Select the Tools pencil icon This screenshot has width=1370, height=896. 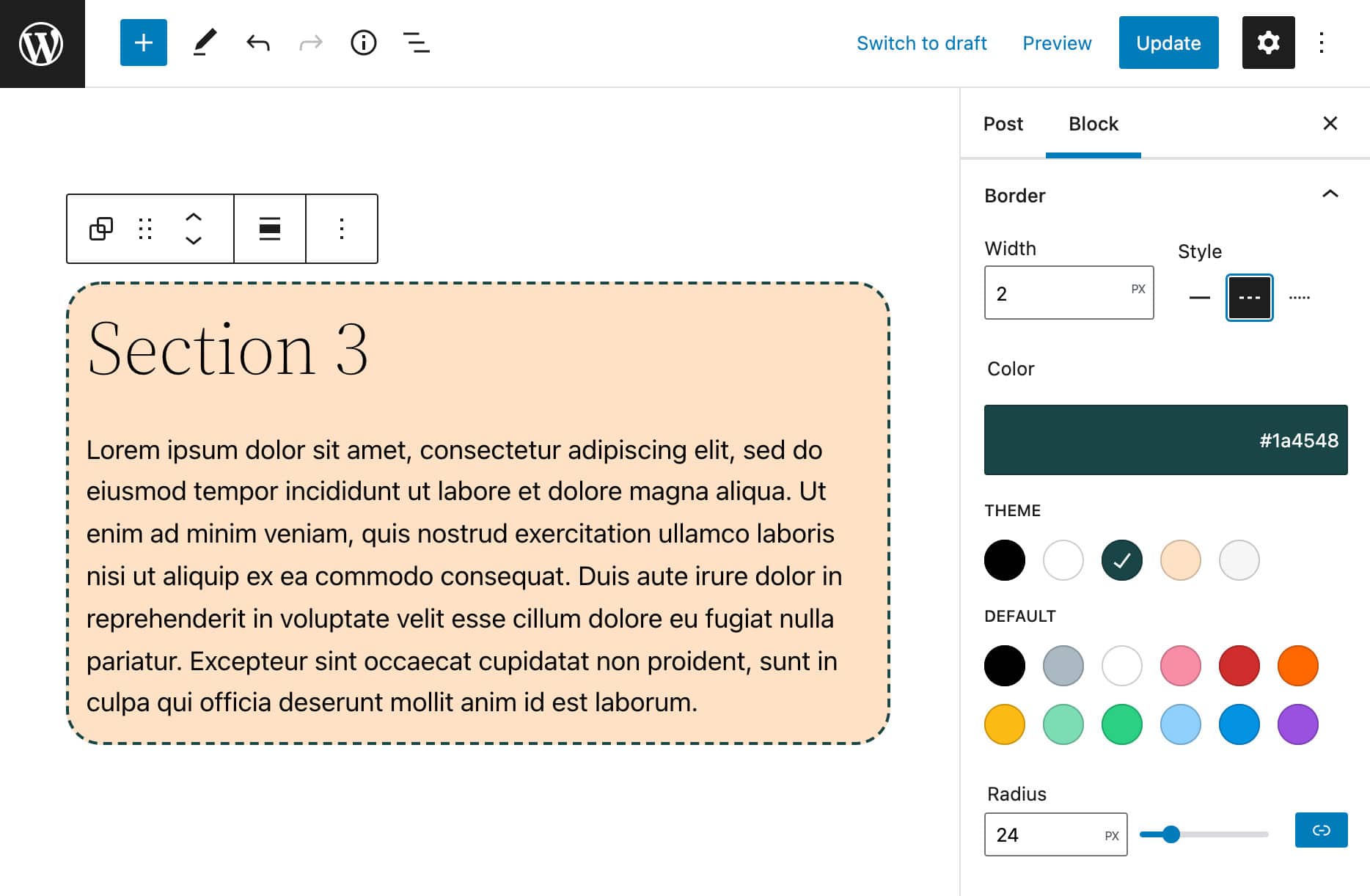[205, 43]
